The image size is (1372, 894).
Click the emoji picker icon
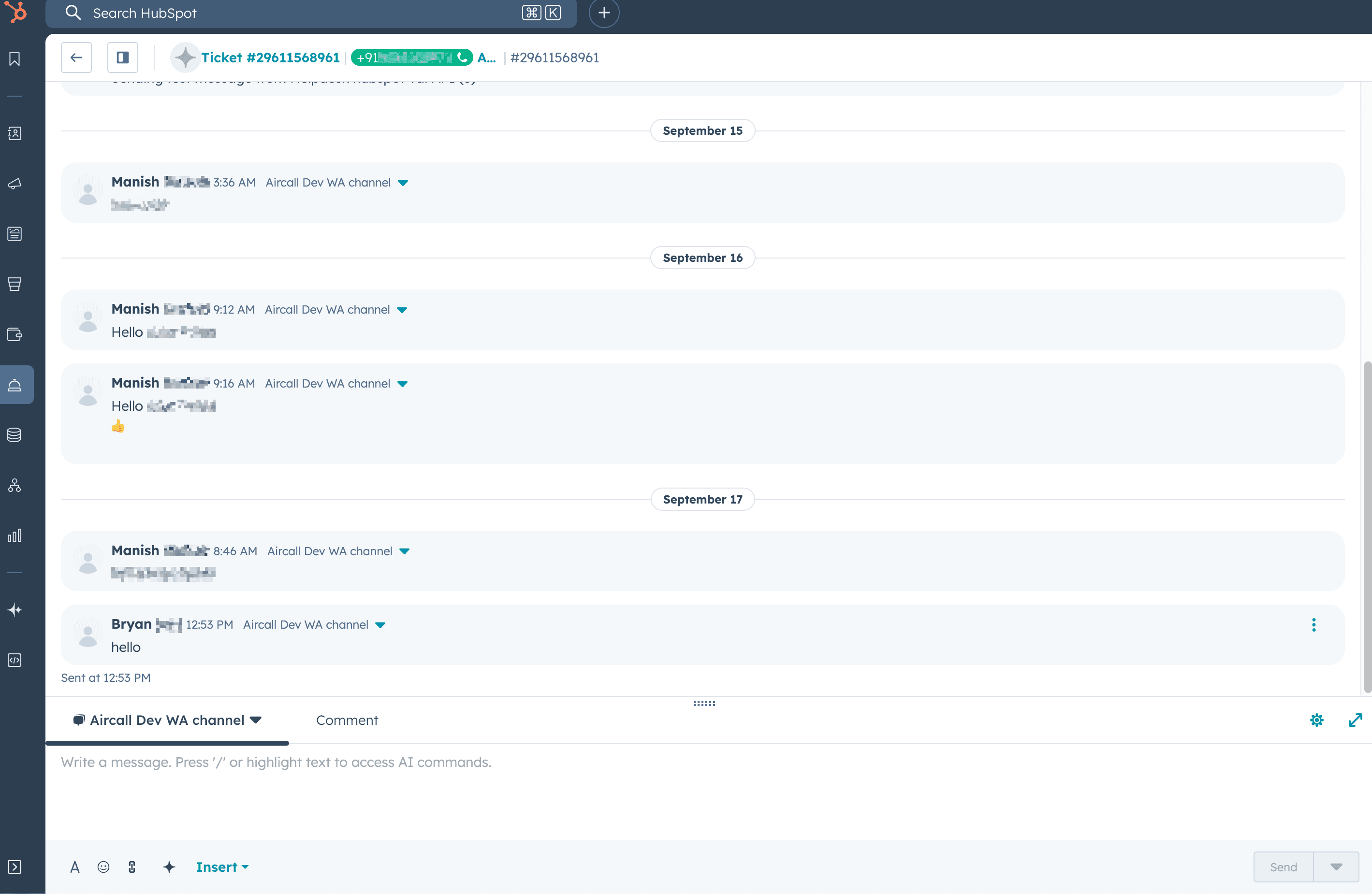103,867
